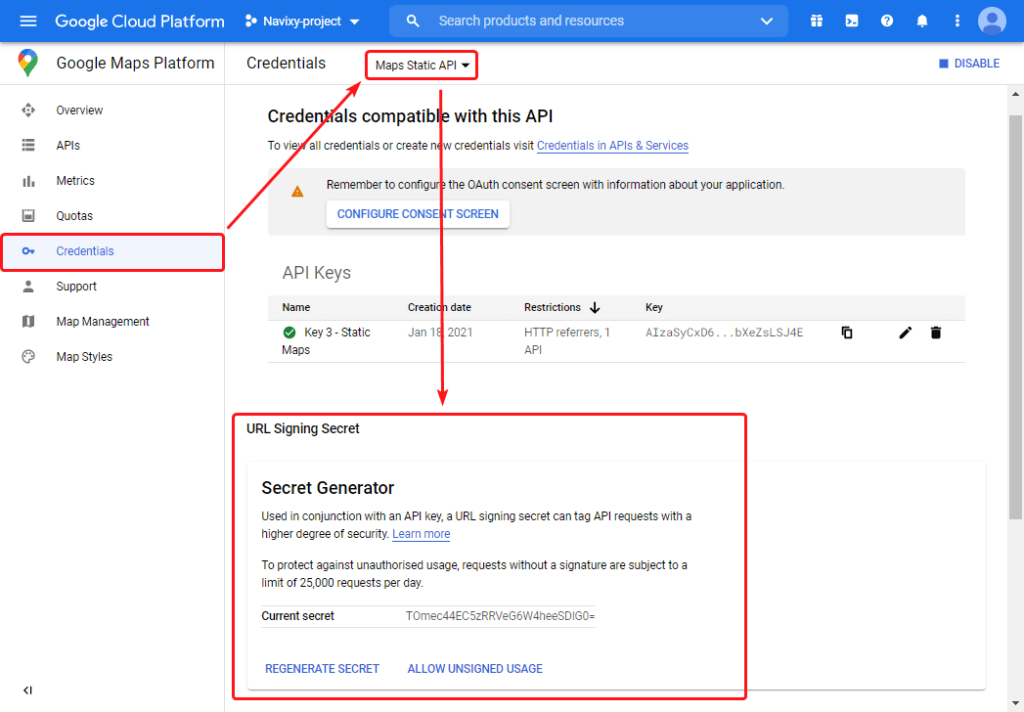1024x712 pixels.
Task: Click the DISABLE API button
Action: [969, 63]
